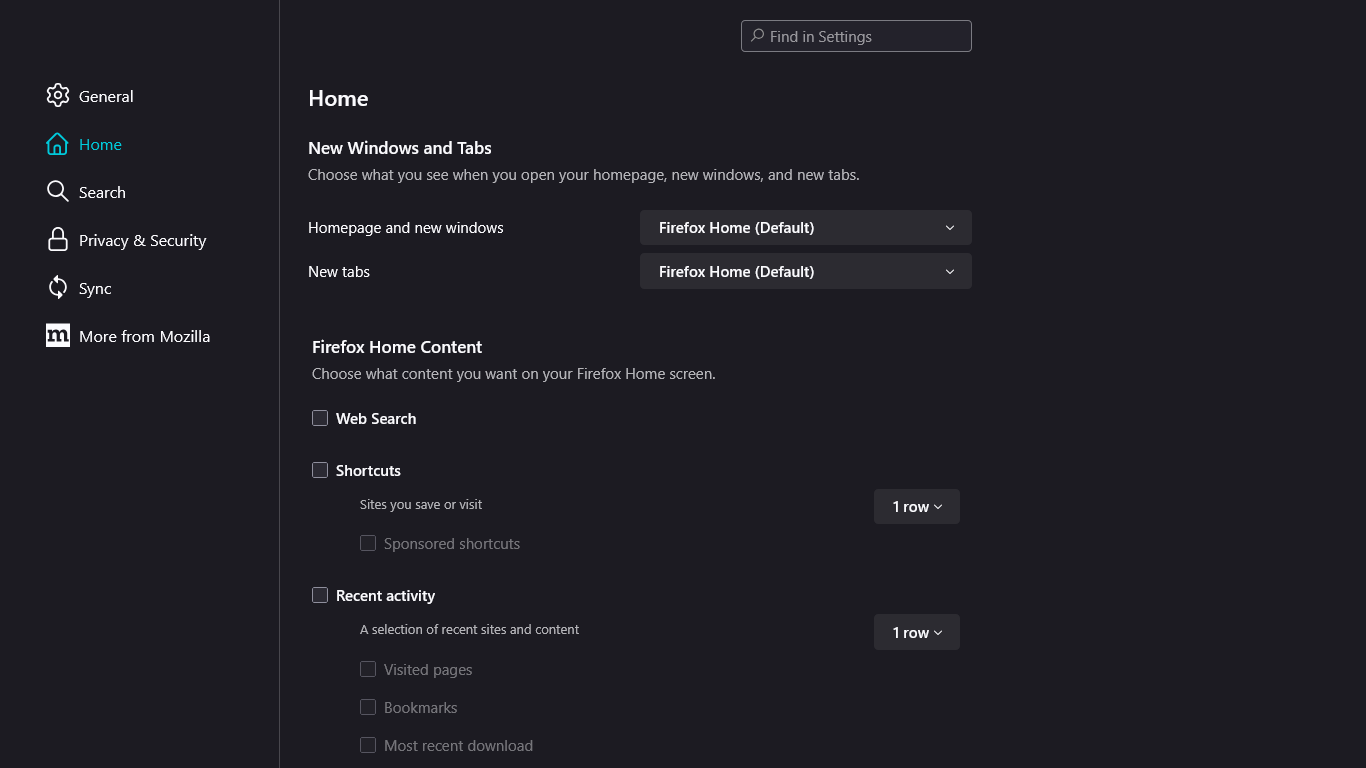Toggle the Most recent download checkbox
Image resolution: width=1366 pixels, height=768 pixels.
click(x=368, y=745)
